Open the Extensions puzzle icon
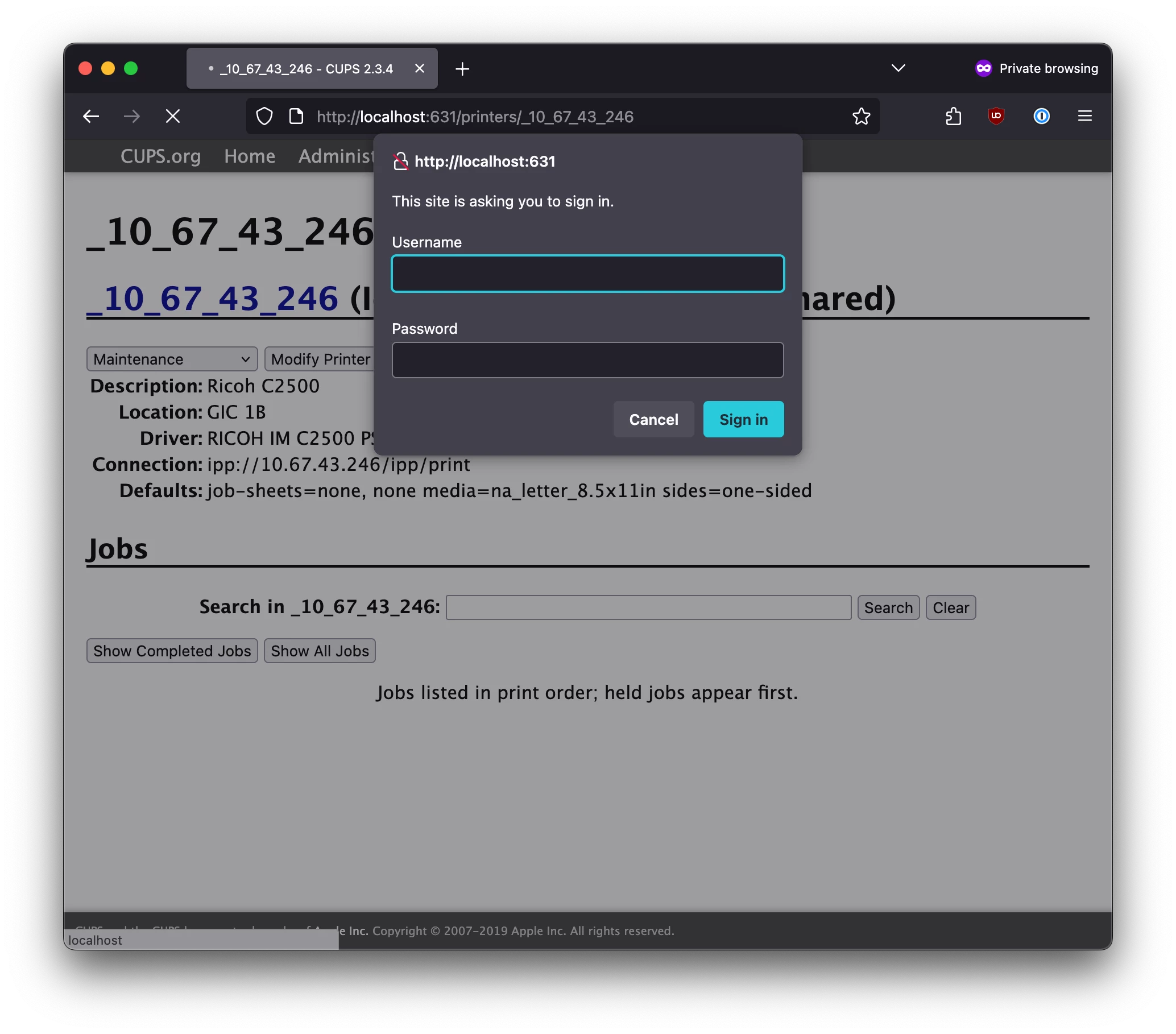 point(953,116)
